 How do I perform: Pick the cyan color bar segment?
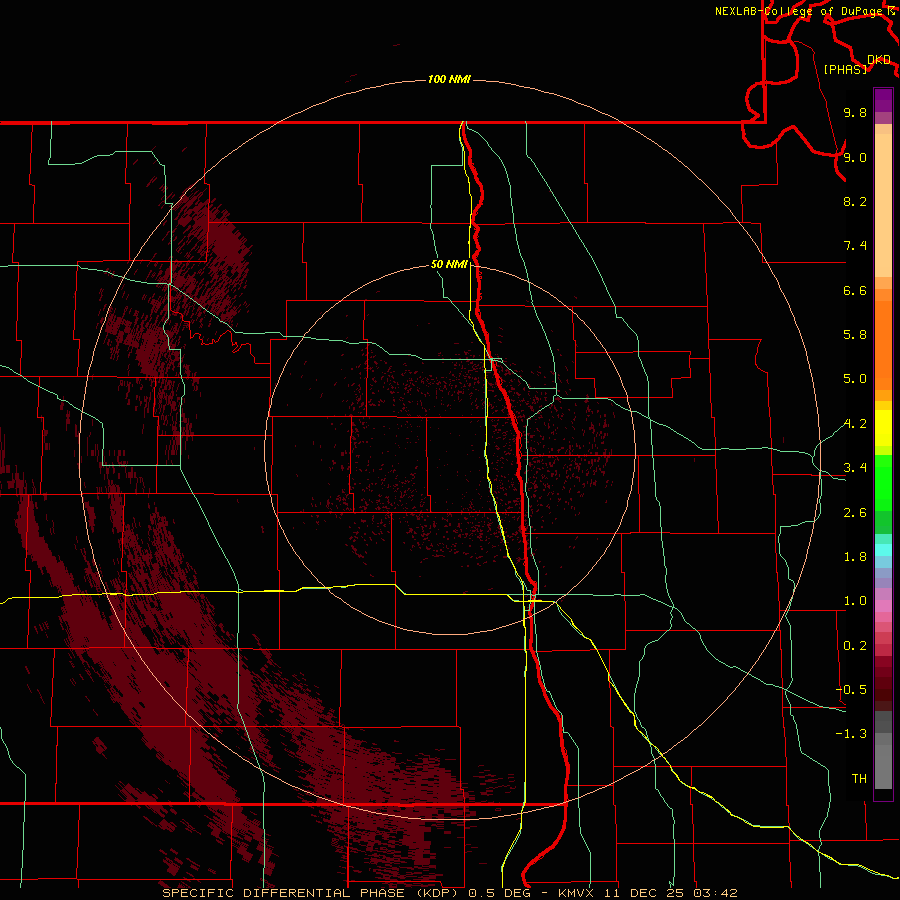coord(883,550)
